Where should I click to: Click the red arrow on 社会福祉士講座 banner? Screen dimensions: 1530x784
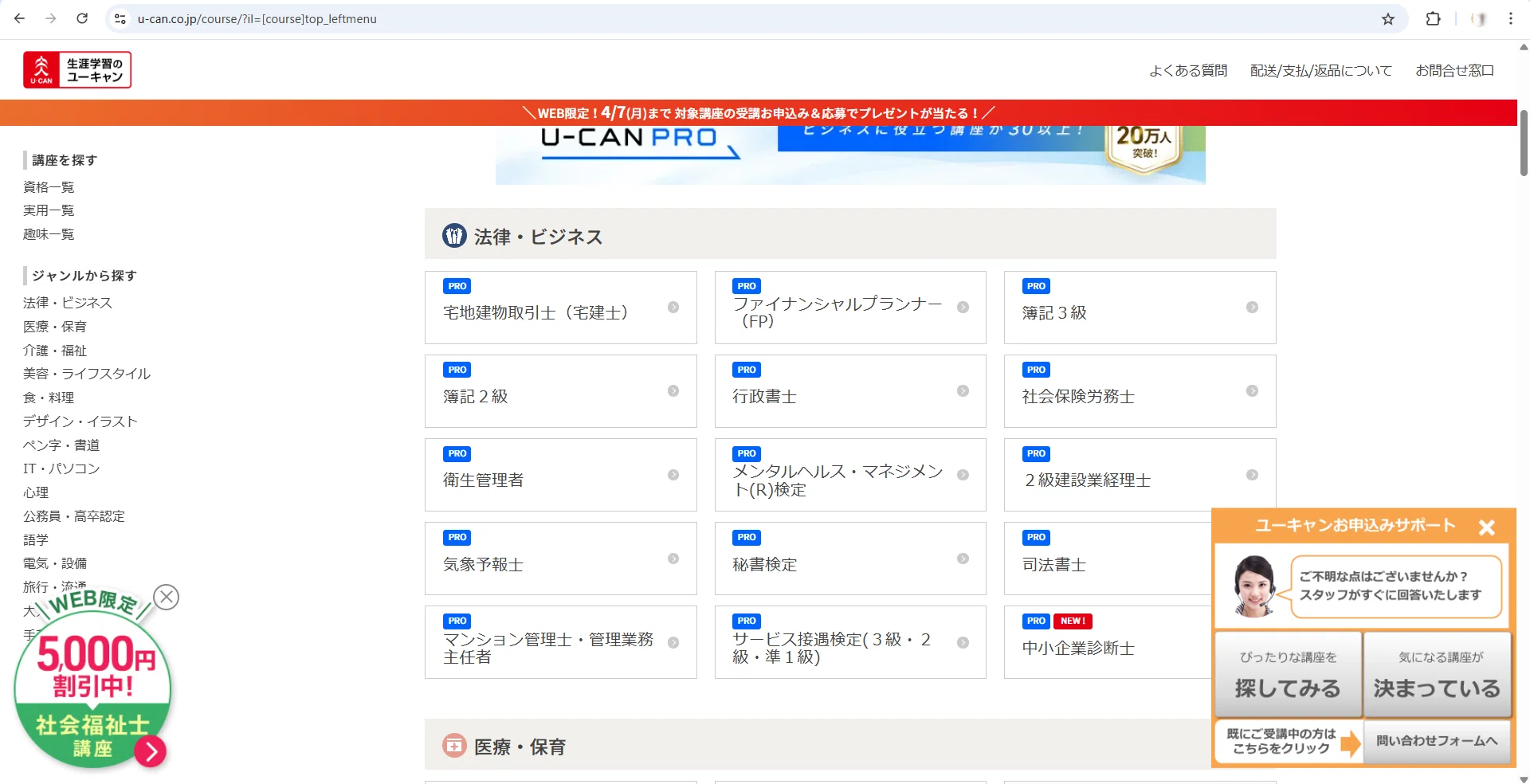point(150,751)
